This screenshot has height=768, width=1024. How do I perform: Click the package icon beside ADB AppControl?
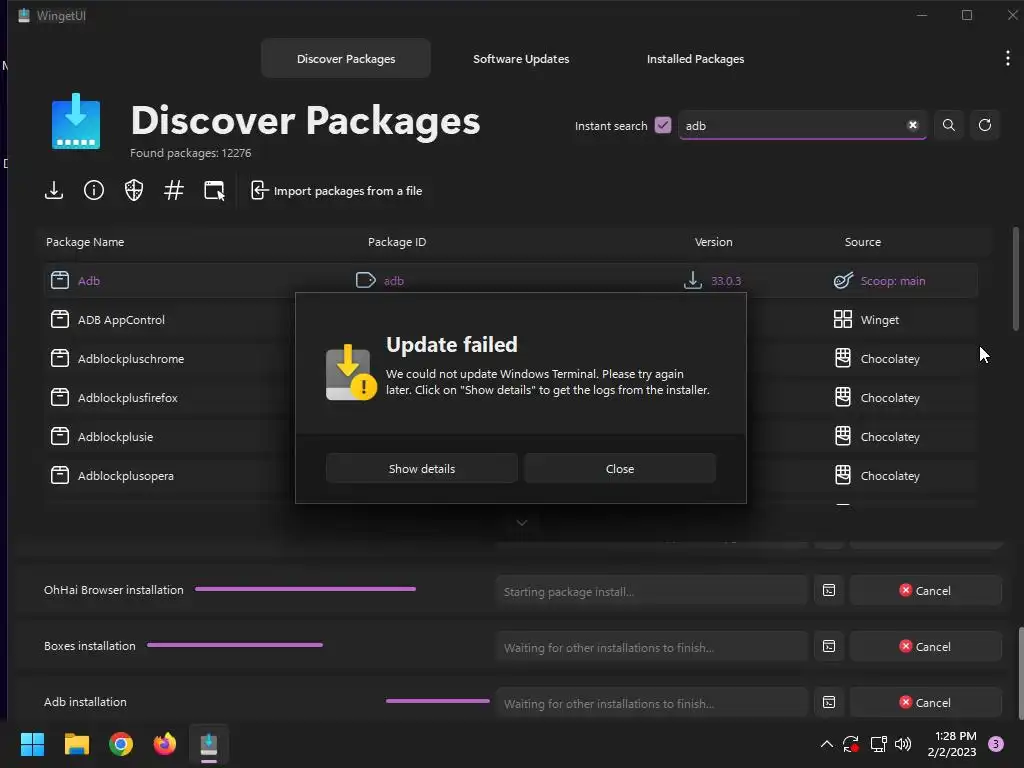[59, 319]
